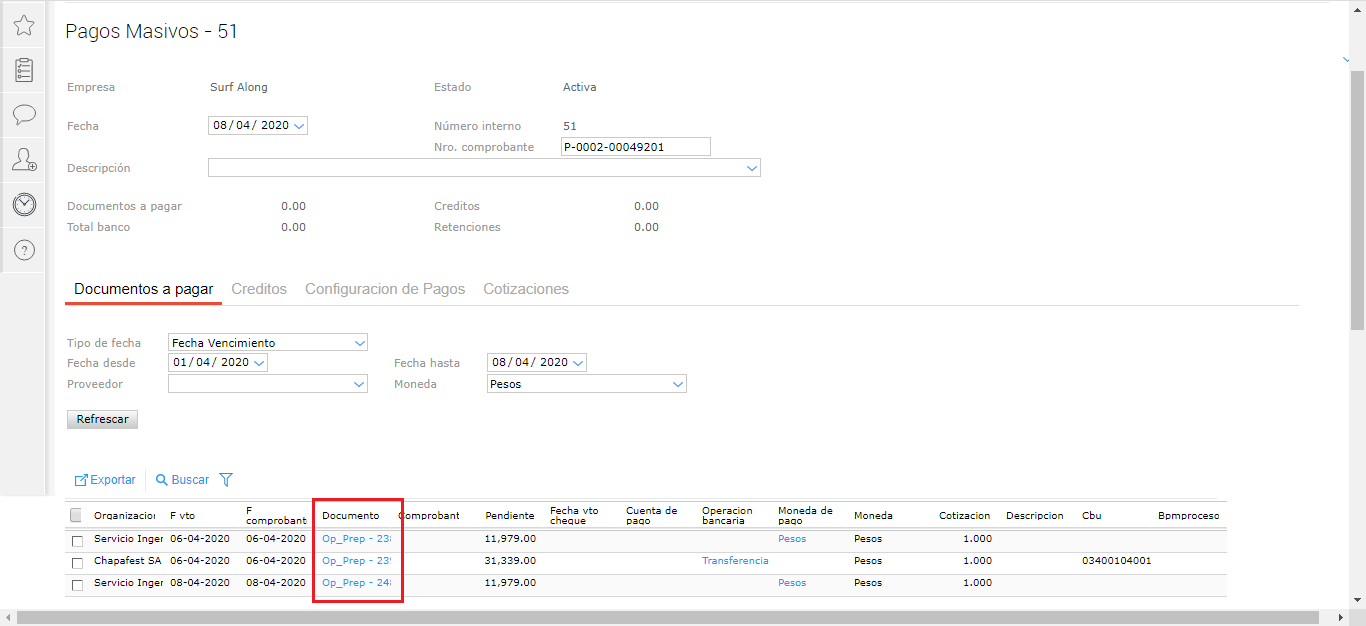Open the Transferencia link in Chapafest row
1366x626 pixels.
[735, 561]
